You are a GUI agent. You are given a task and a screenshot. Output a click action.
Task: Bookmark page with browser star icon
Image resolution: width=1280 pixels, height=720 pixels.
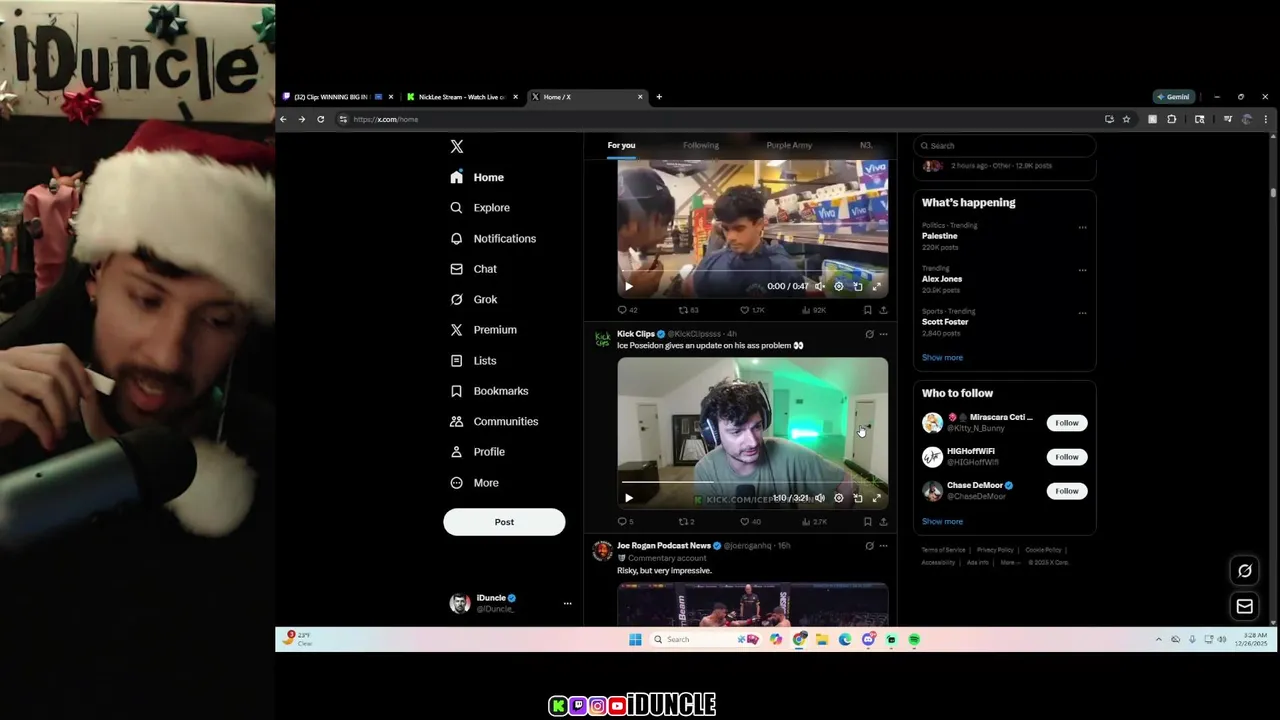click(1126, 119)
